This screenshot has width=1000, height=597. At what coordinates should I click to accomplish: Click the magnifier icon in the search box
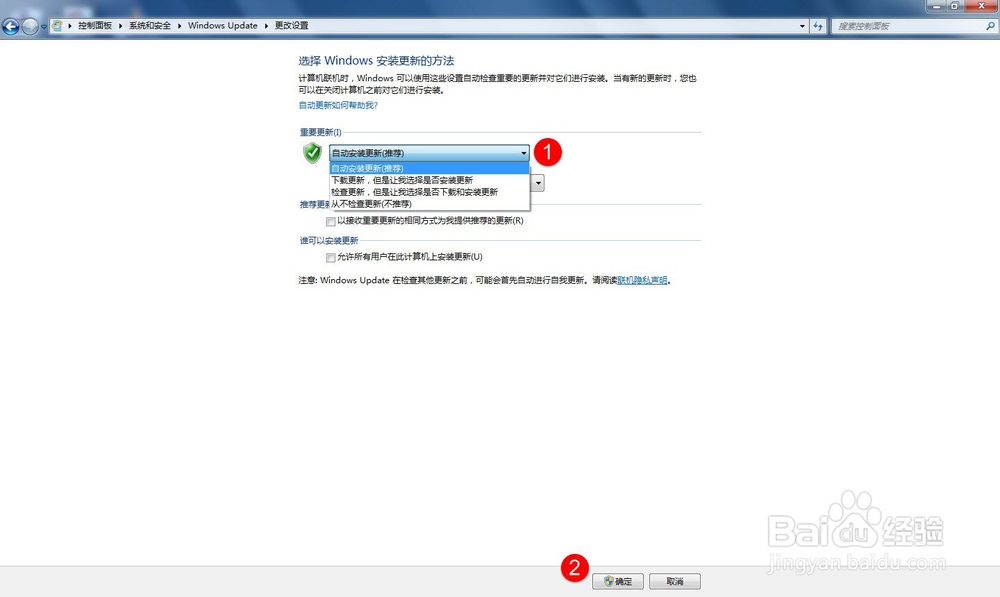click(x=990, y=26)
